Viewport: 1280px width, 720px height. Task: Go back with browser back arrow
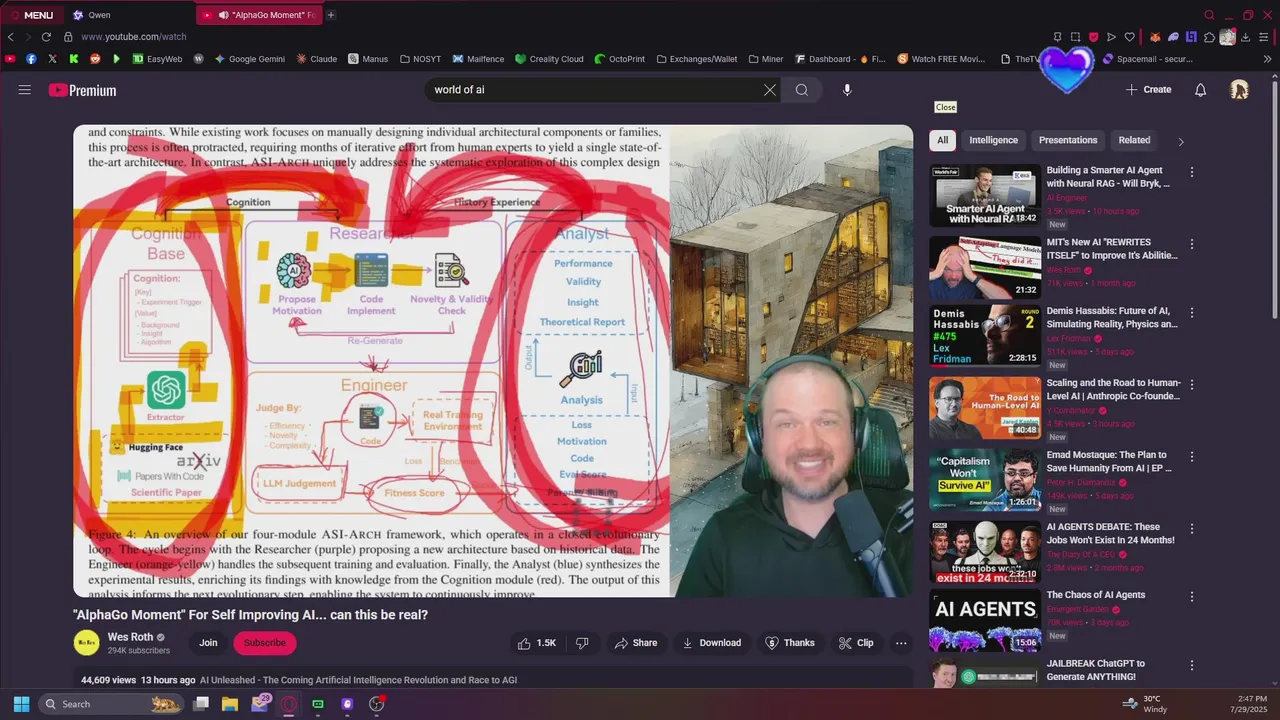tap(11, 37)
